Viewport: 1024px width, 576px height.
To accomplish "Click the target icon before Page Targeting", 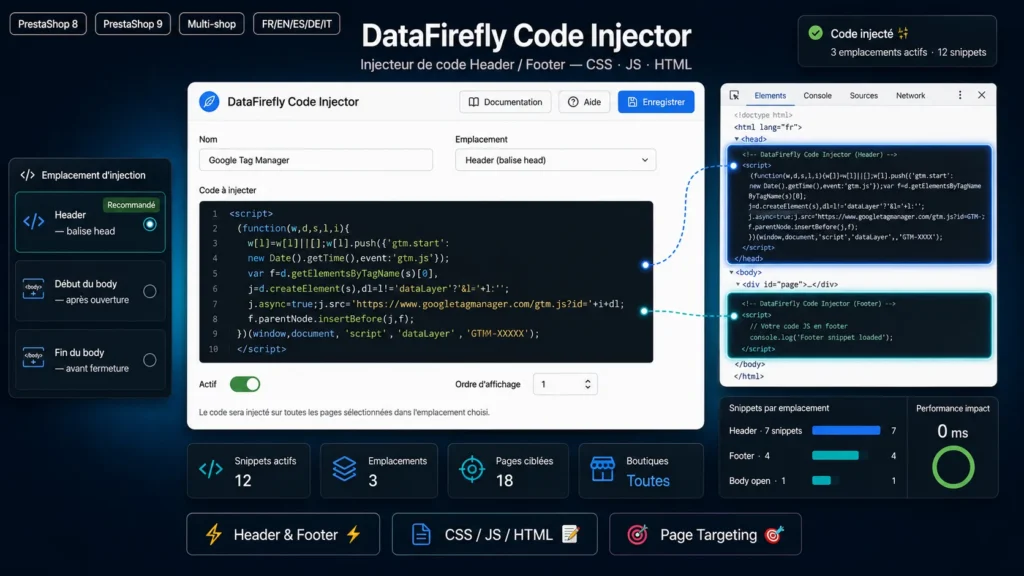I will click(637, 535).
